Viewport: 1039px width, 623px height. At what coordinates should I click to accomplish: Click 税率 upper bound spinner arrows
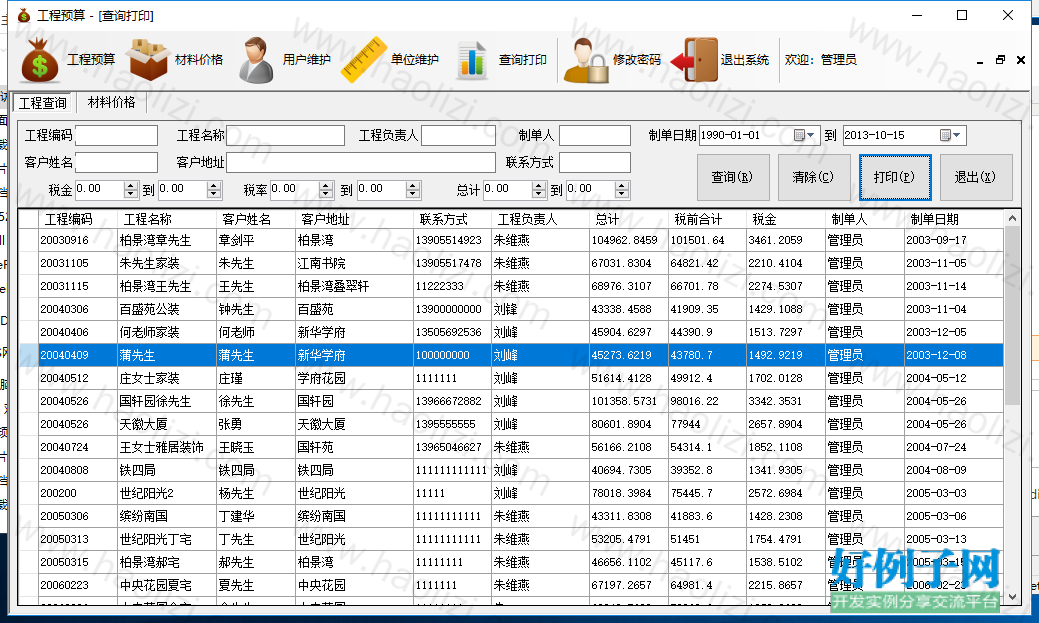click(x=413, y=190)
